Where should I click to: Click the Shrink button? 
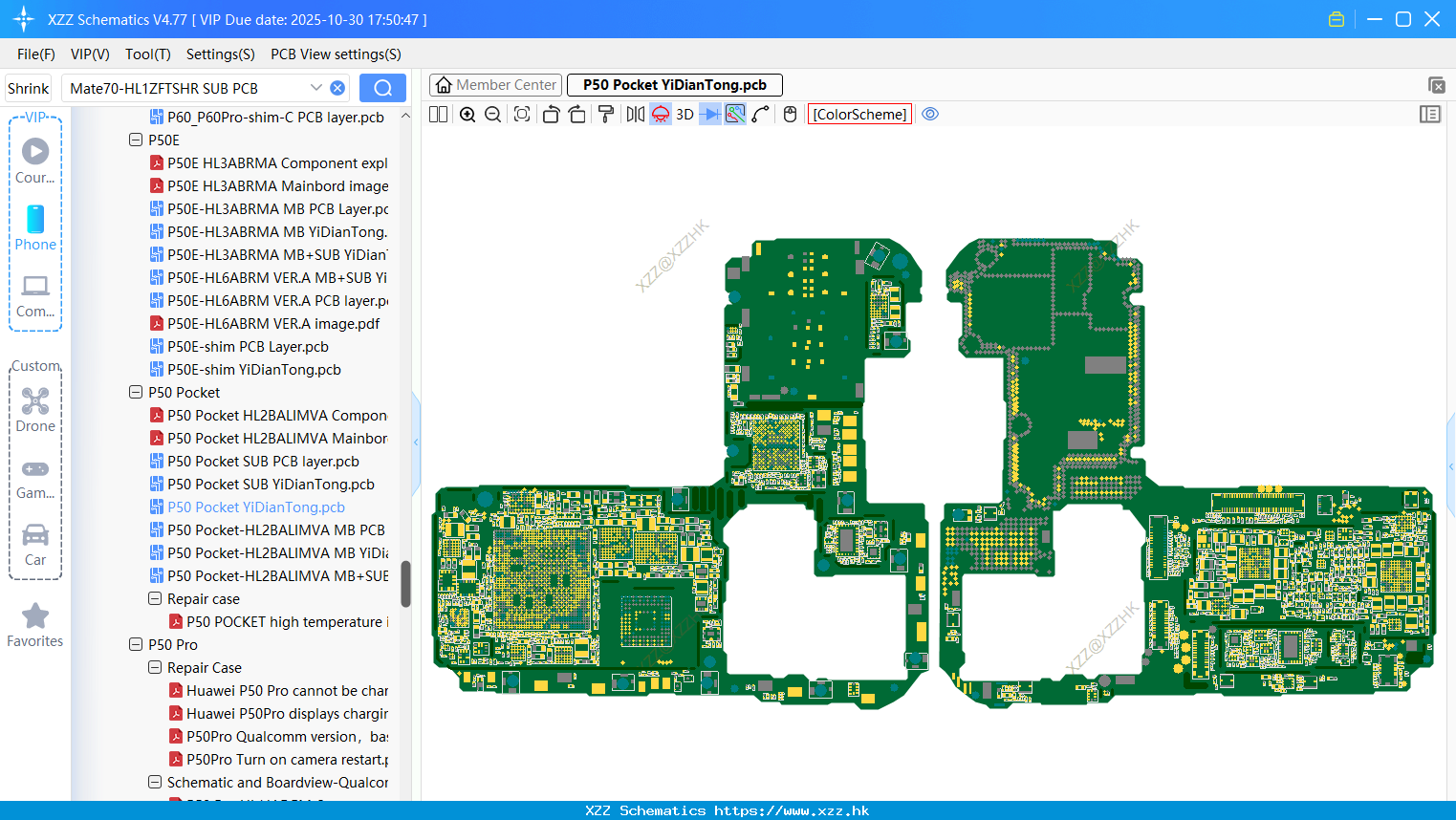pos(29,89)
